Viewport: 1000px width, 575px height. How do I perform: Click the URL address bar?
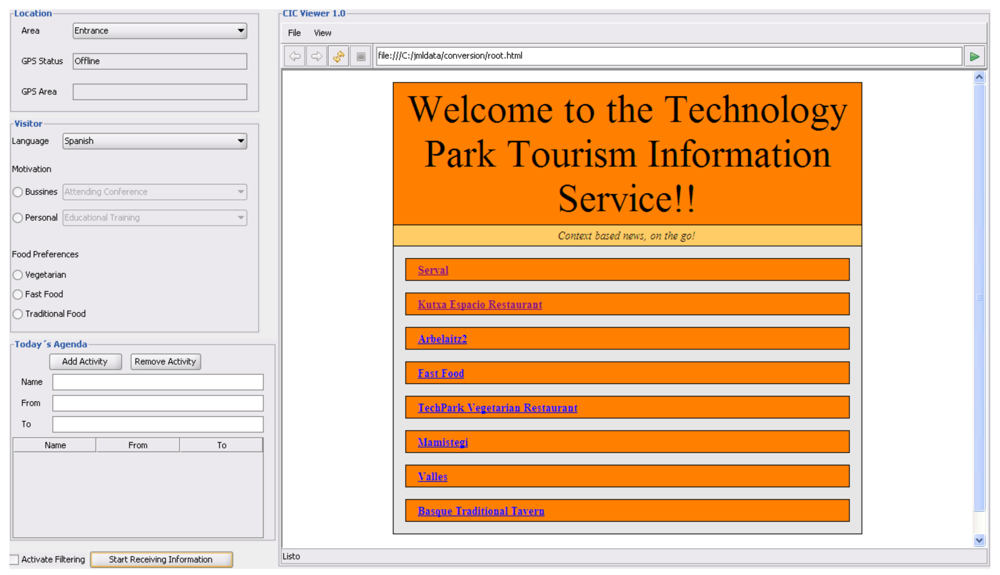click(668, 56)
